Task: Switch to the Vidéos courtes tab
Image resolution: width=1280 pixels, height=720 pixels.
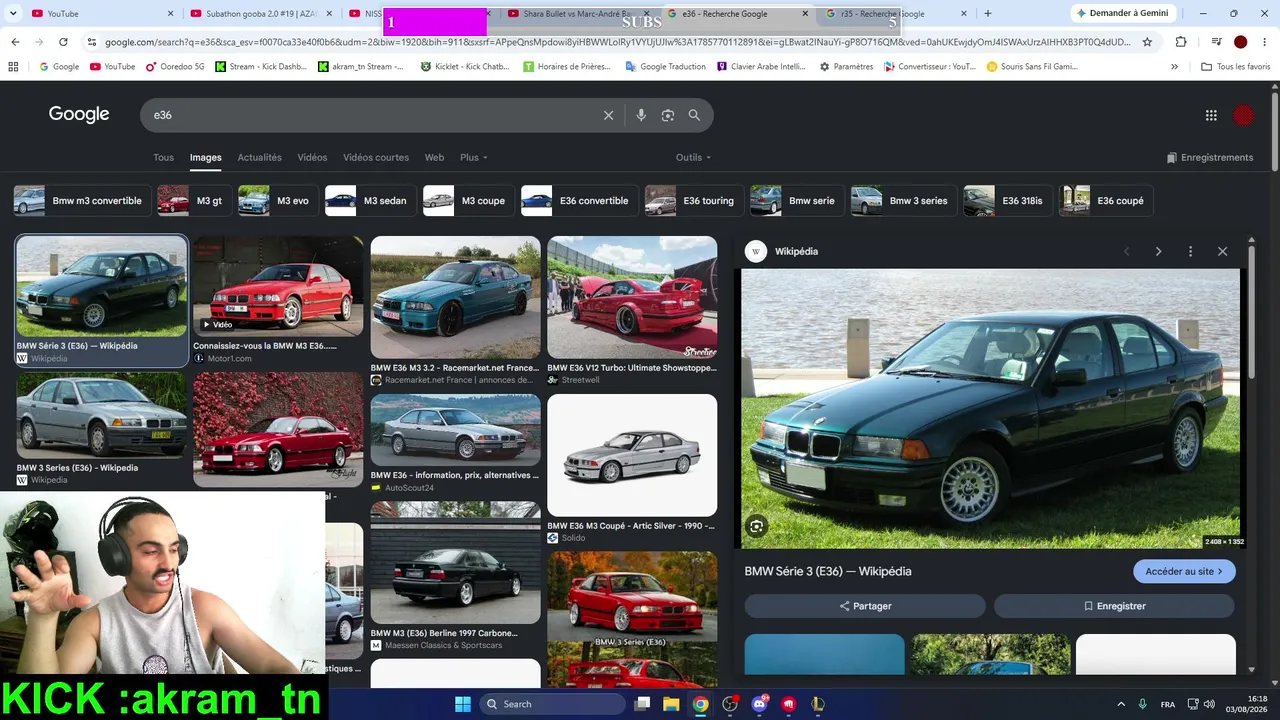Action: [x=376, y=157]
